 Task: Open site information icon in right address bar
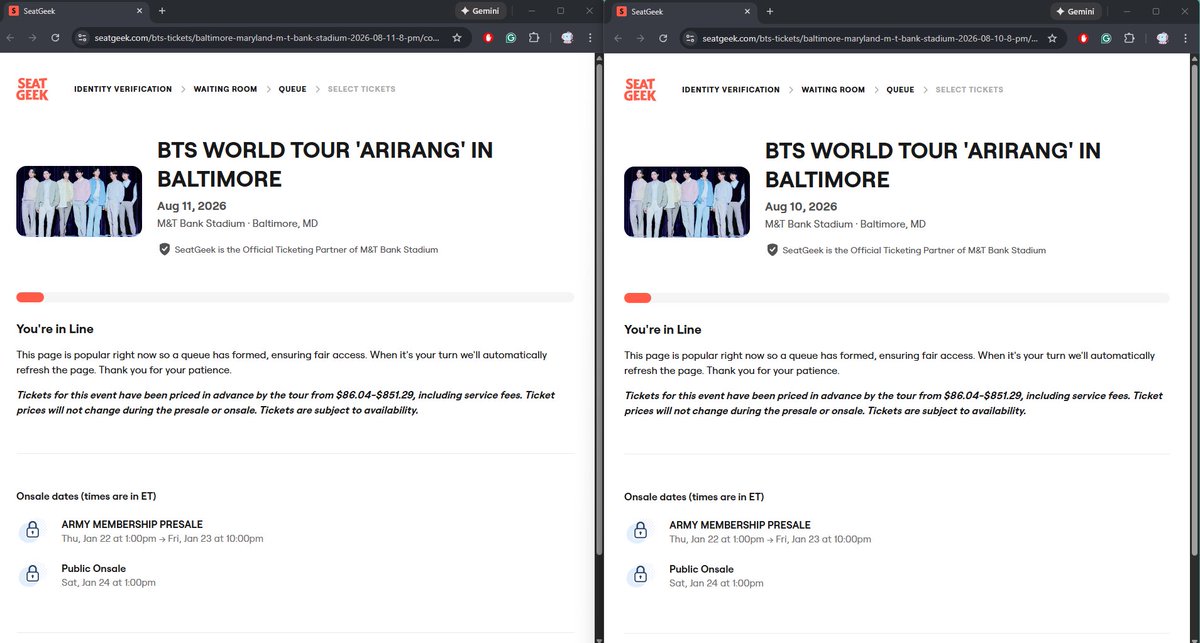point(691,38)
